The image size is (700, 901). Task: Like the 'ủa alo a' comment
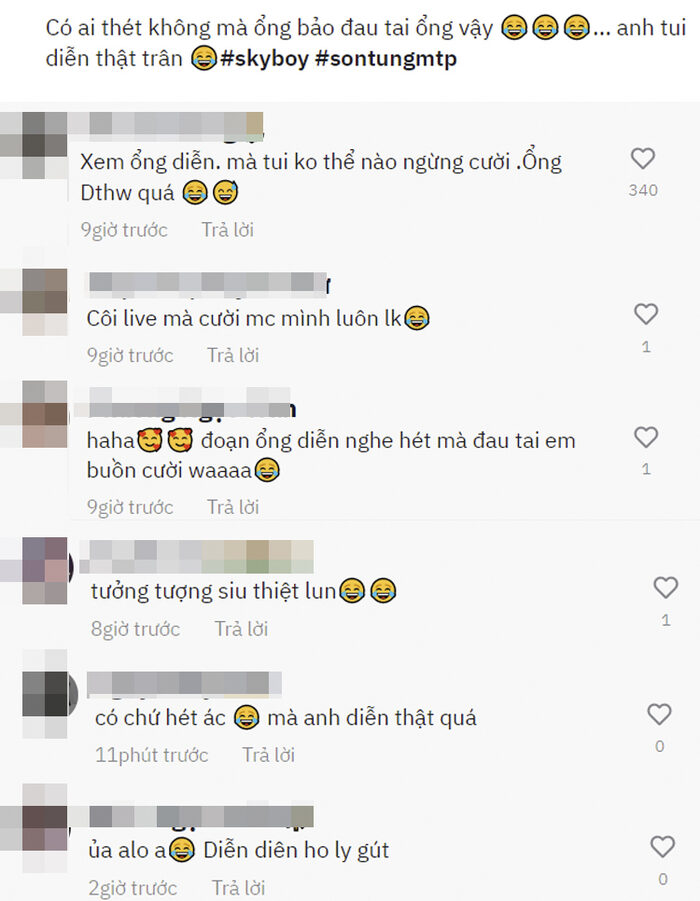tap(662, 847)
